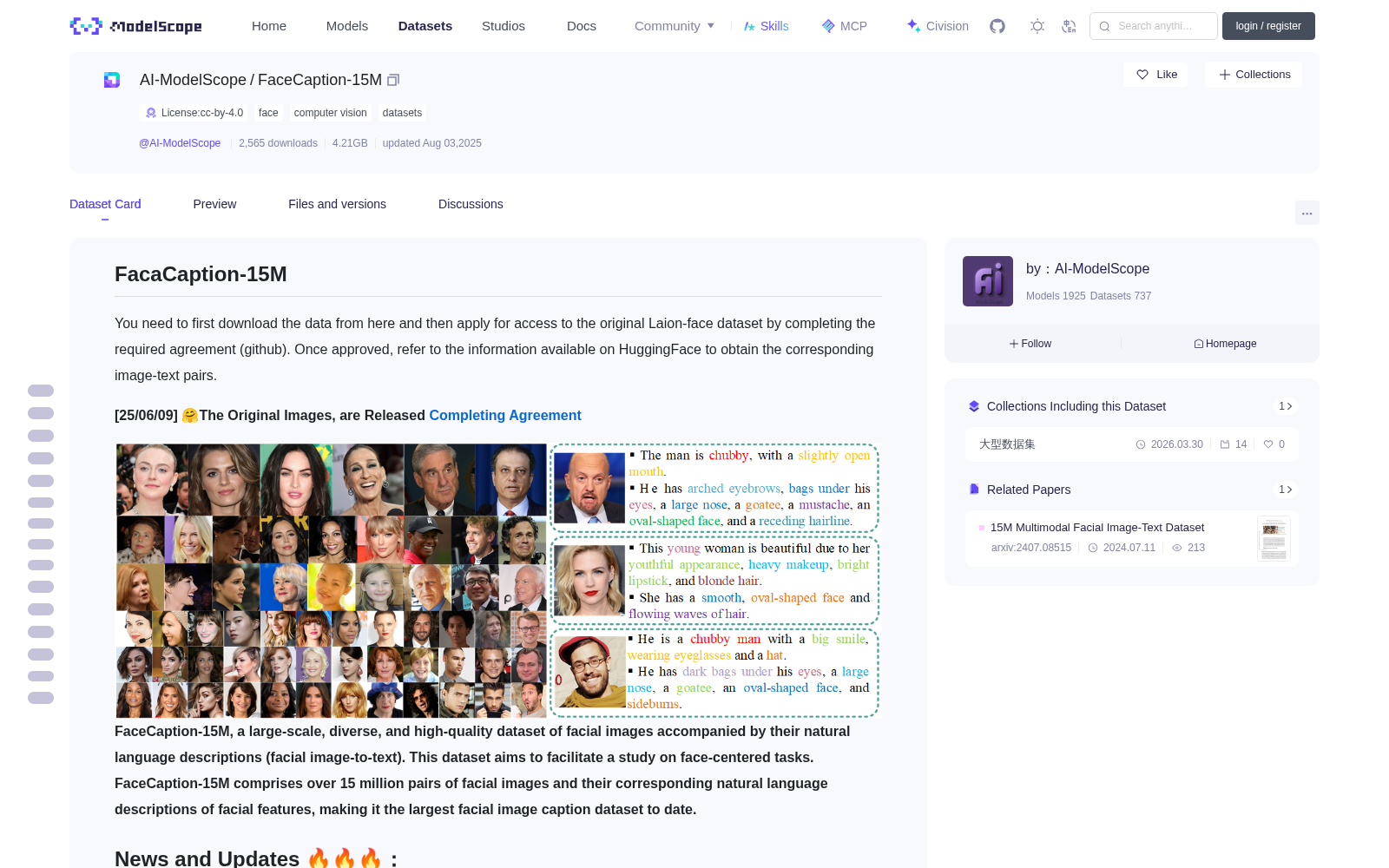
Task: Open the Studios nav item
Action: (x=504, y=26)
